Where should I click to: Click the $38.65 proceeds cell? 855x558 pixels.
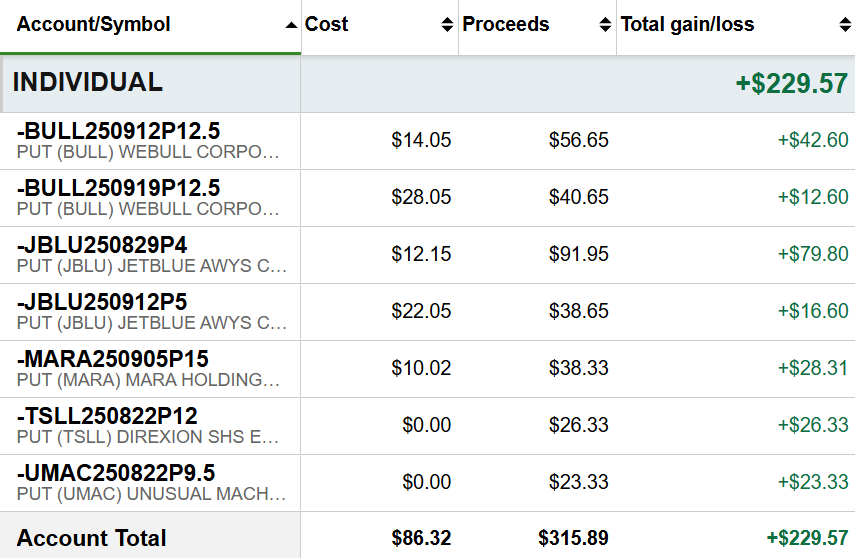pyautogui.click(x=579, y=311)
